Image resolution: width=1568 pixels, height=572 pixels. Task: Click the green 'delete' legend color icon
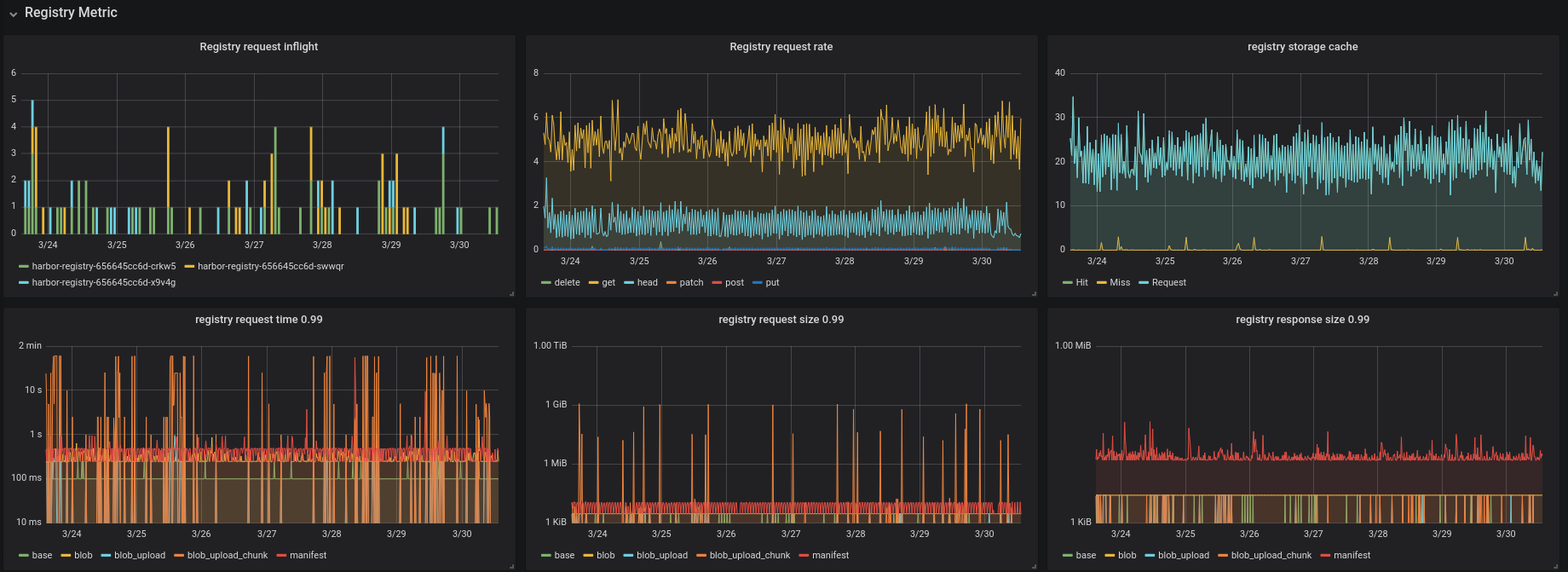click(546, 283)
